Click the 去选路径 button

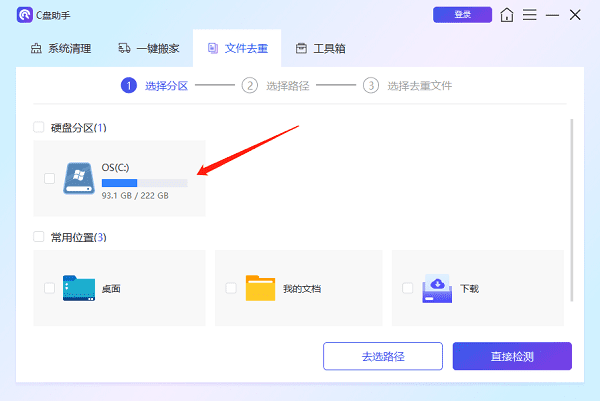[382, 356]
